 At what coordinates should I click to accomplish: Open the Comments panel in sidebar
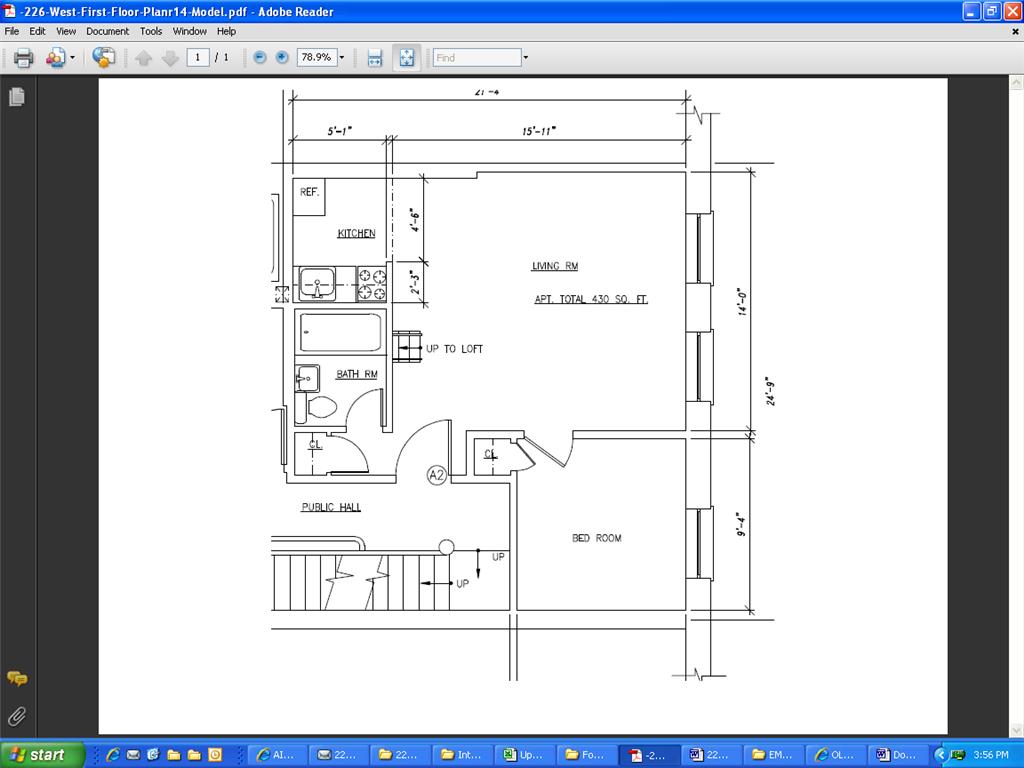(17, 679)
